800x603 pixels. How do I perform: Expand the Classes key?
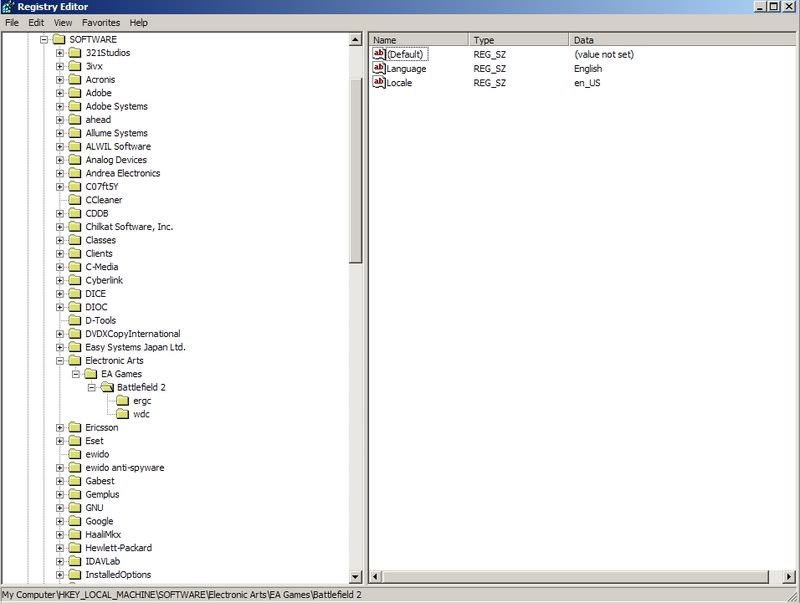point(60,240)
